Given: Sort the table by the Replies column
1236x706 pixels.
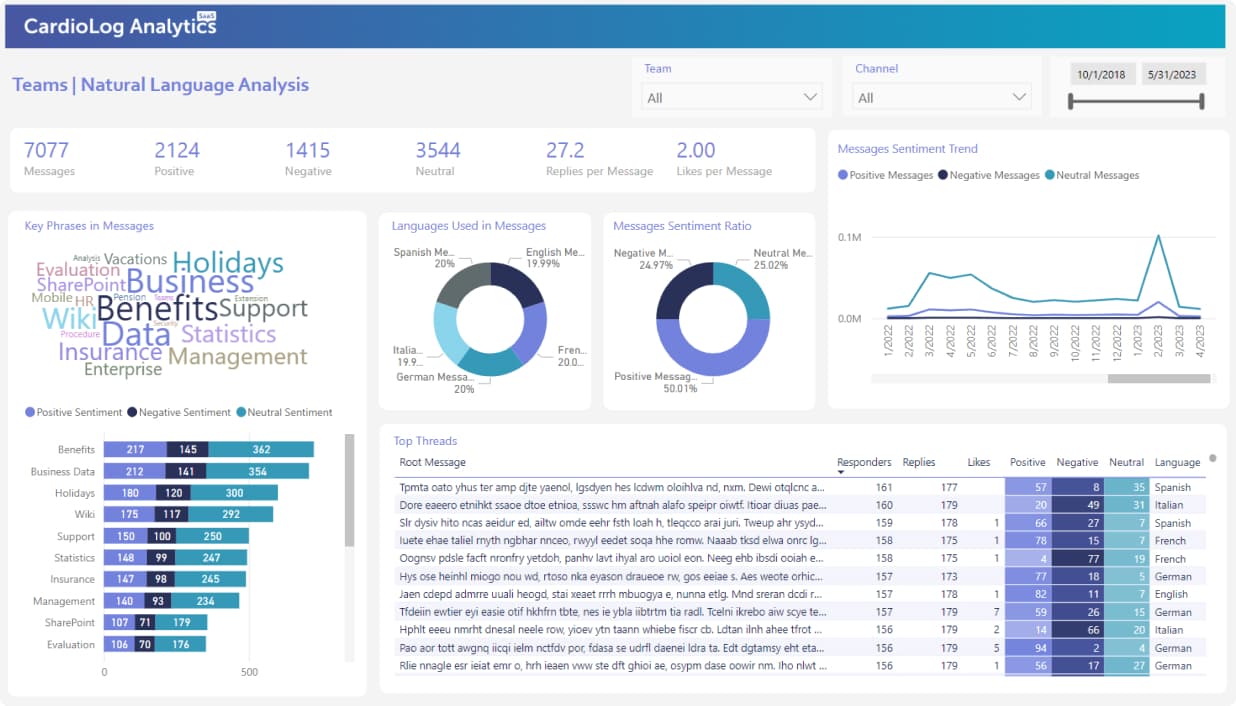Looking at the screenshot, I should click(919, 462).
